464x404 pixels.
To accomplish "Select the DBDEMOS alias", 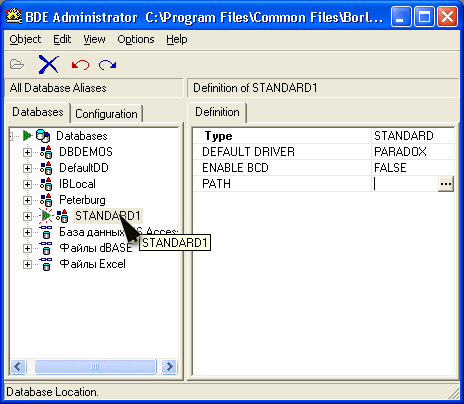I will pos(86,152).
